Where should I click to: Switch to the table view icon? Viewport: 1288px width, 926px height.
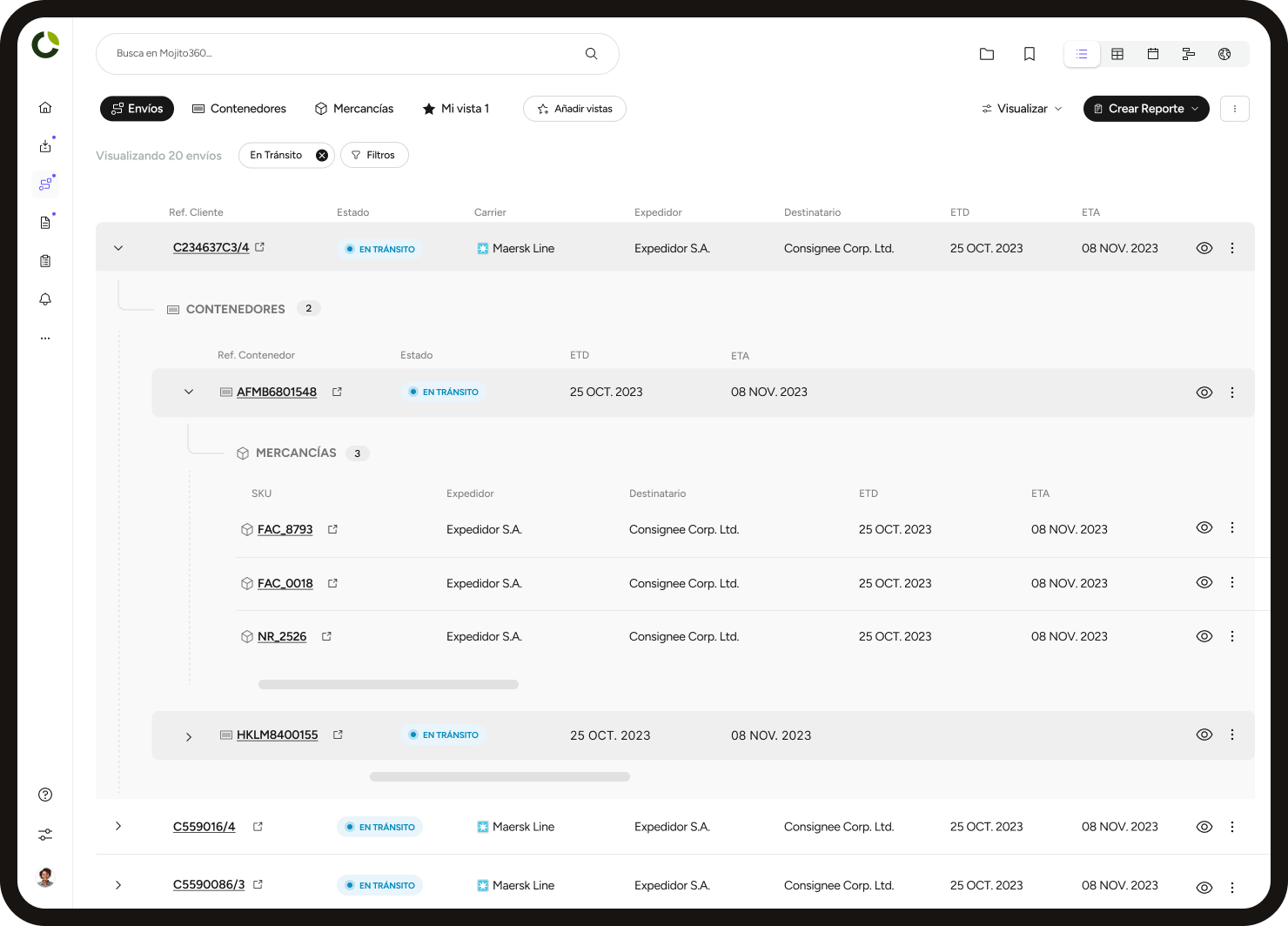[x=1117, y=53]
